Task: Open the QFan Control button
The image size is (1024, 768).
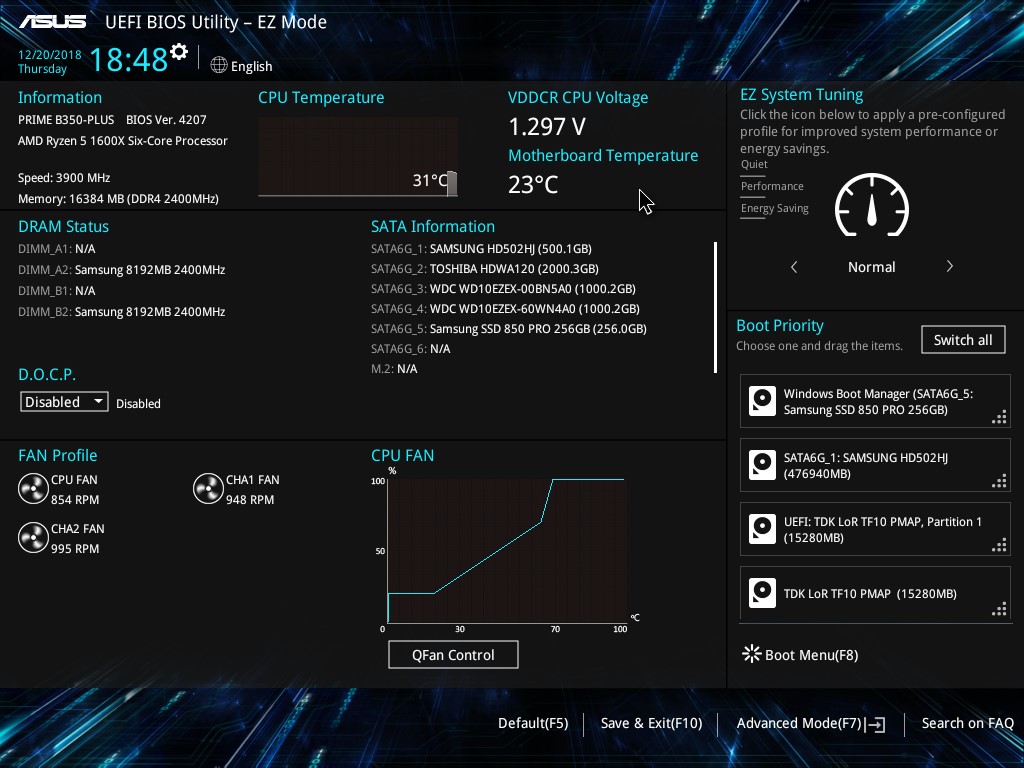Action: pos(453,654)
